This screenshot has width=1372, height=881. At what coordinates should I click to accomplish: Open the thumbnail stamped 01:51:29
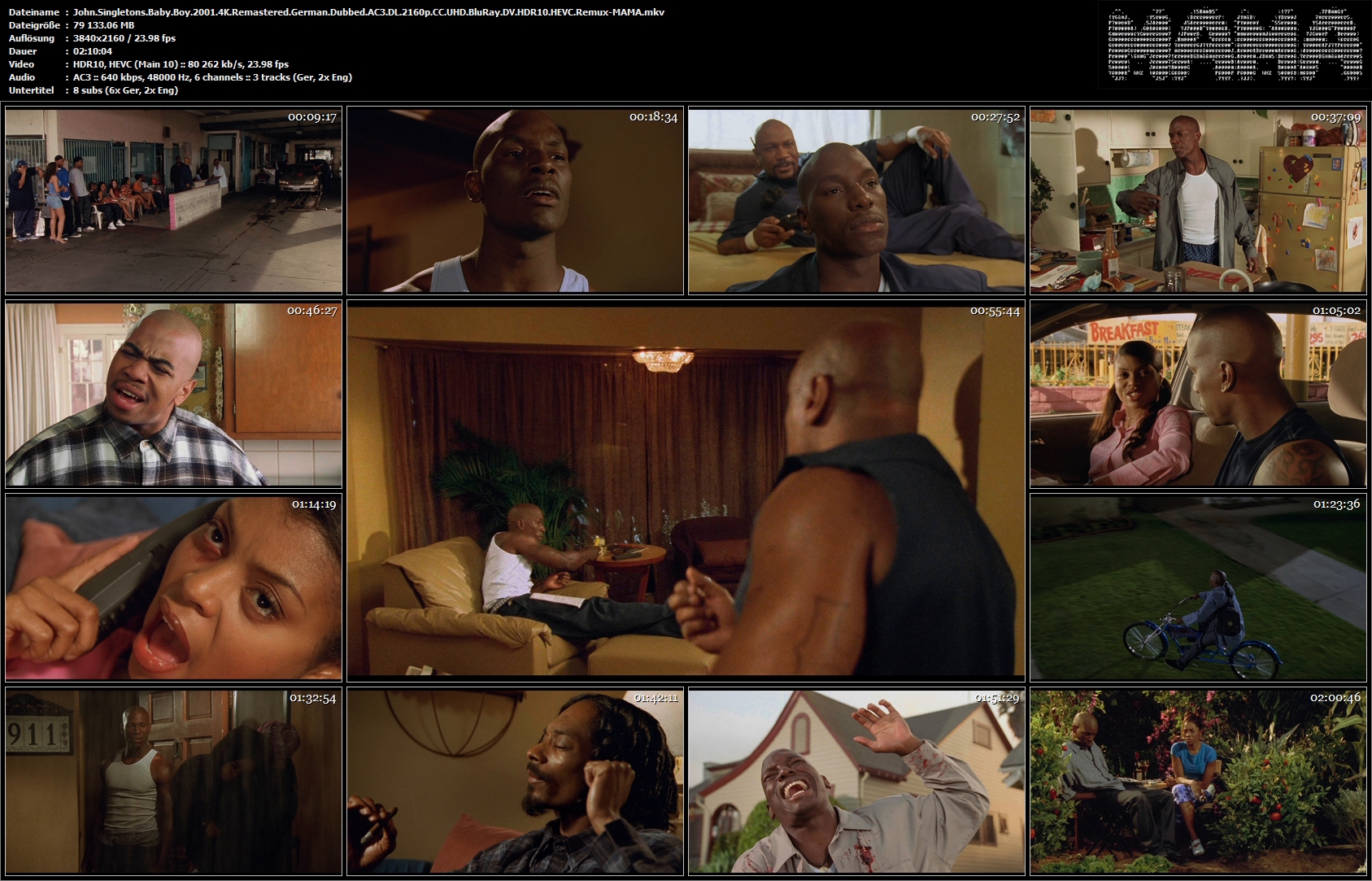pos(856,782)
